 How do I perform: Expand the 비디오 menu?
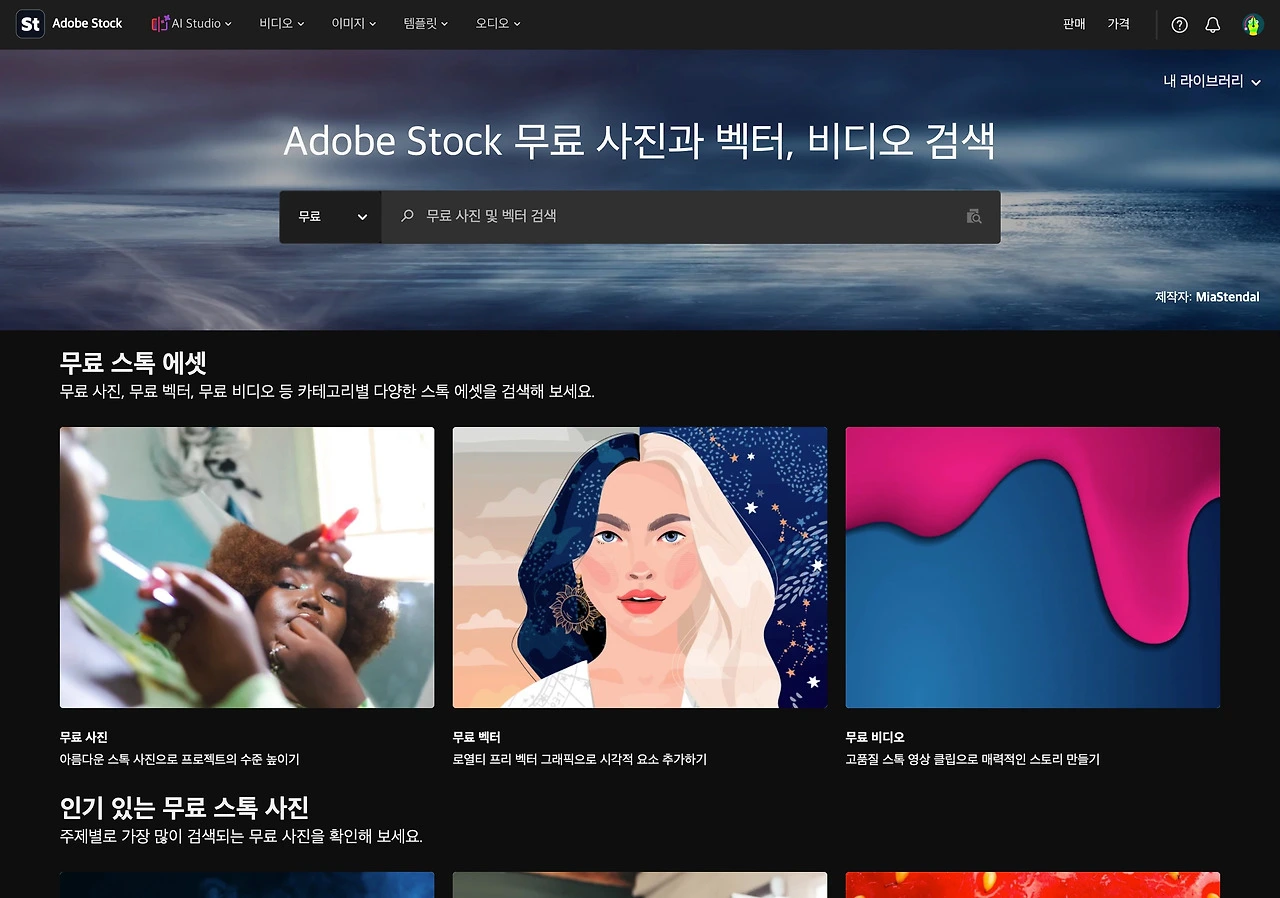[x=282, y=24]
